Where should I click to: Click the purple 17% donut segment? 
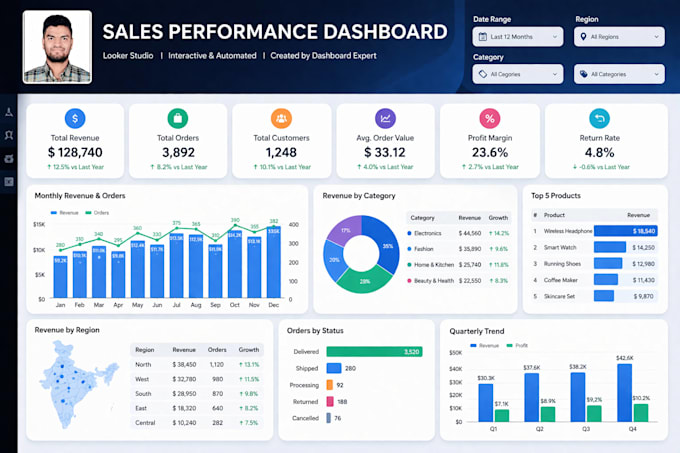coord(345,230)
